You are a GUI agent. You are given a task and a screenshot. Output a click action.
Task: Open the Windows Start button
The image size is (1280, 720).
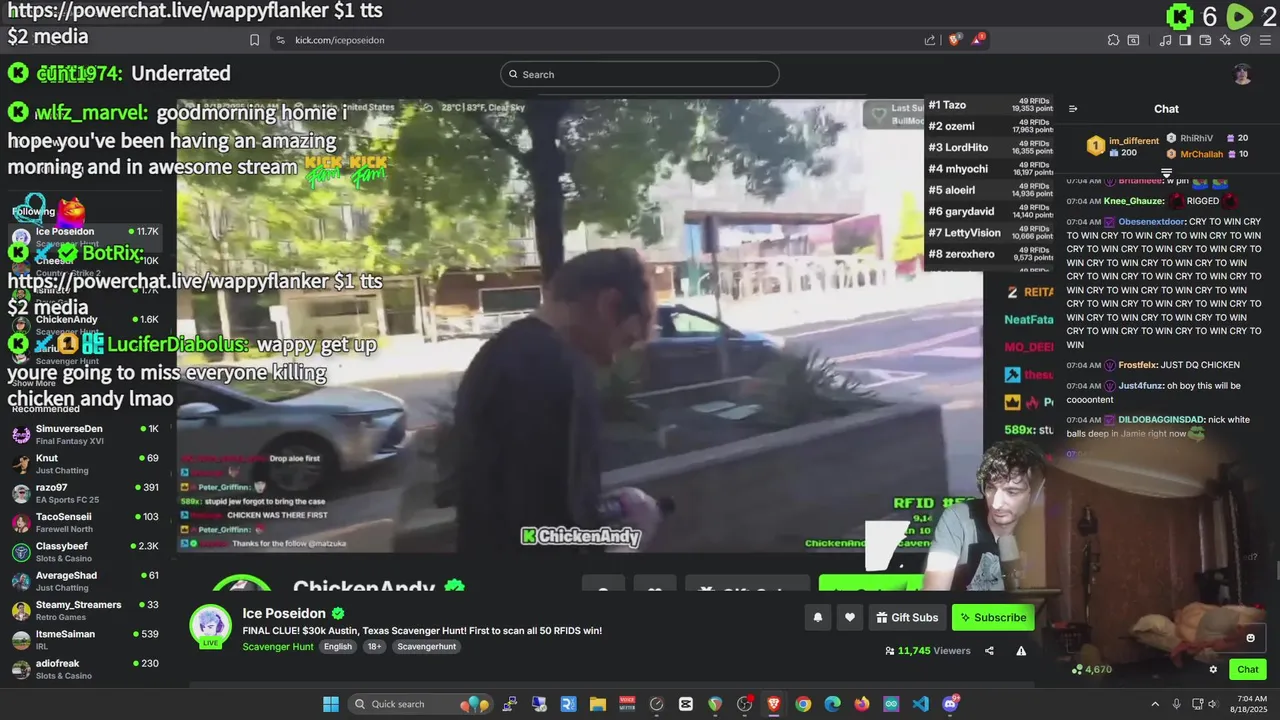tap(330, 704)
